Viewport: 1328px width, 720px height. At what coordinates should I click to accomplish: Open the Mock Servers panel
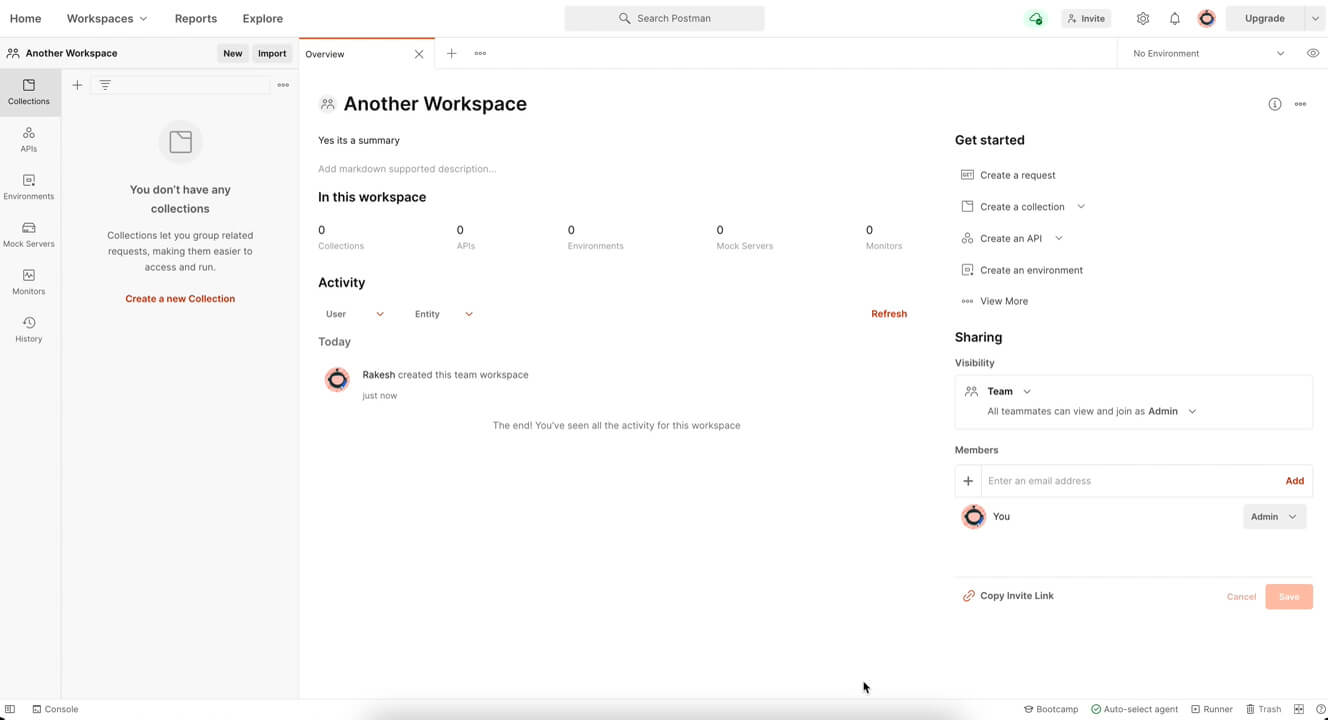(28, 235)
